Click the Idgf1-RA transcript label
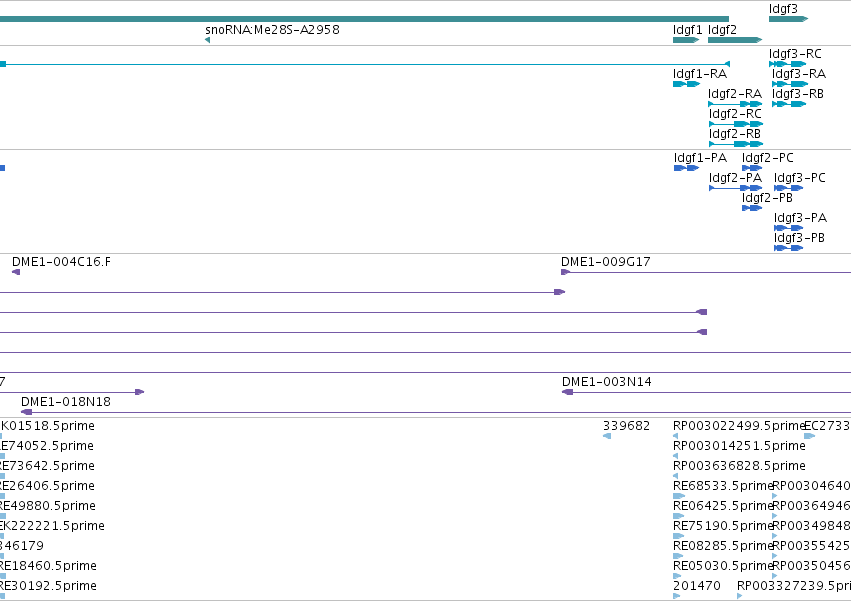Image resolution: width=851 pixels, height=601 pixels. click(700, 74)
